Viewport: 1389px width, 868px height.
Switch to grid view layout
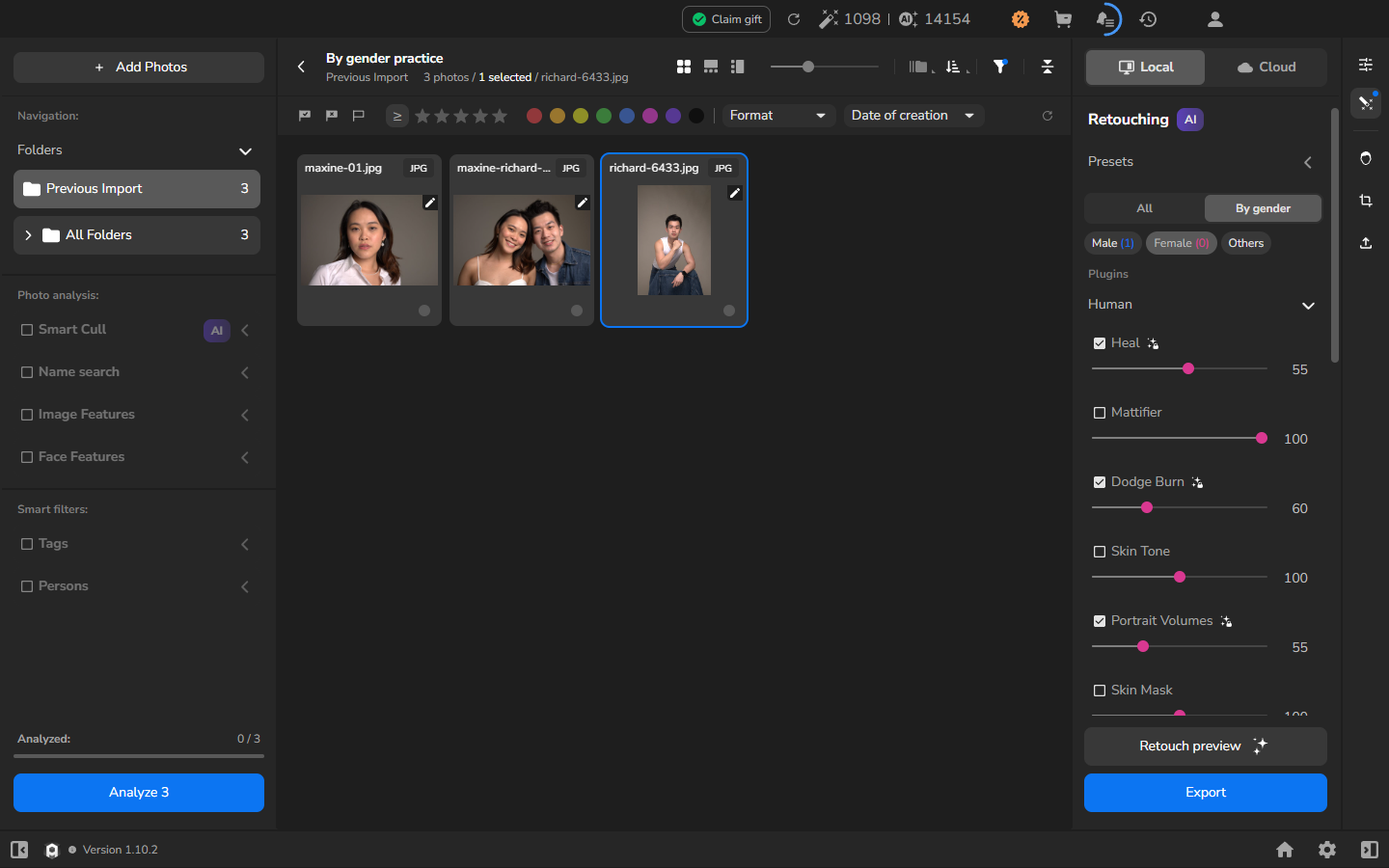click(684, 67)
